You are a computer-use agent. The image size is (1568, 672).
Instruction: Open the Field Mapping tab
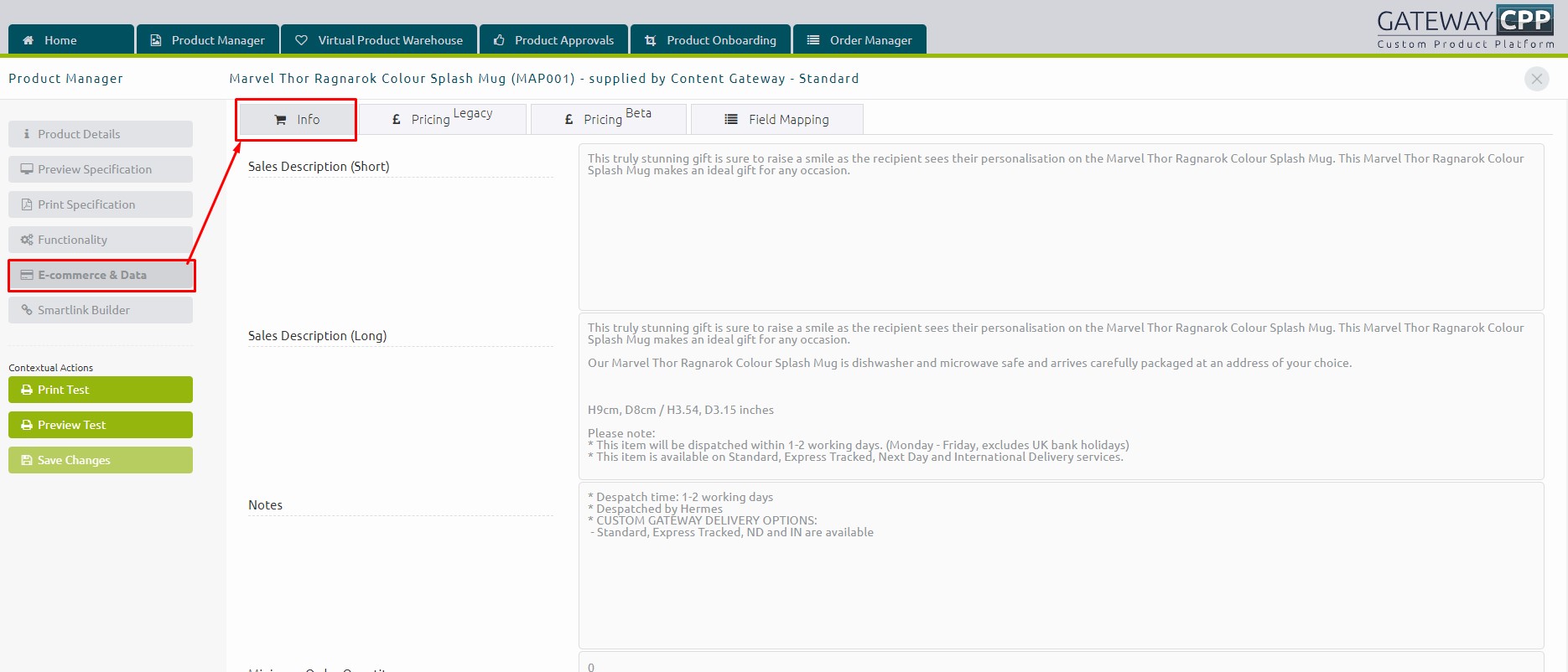click(777, 119)
